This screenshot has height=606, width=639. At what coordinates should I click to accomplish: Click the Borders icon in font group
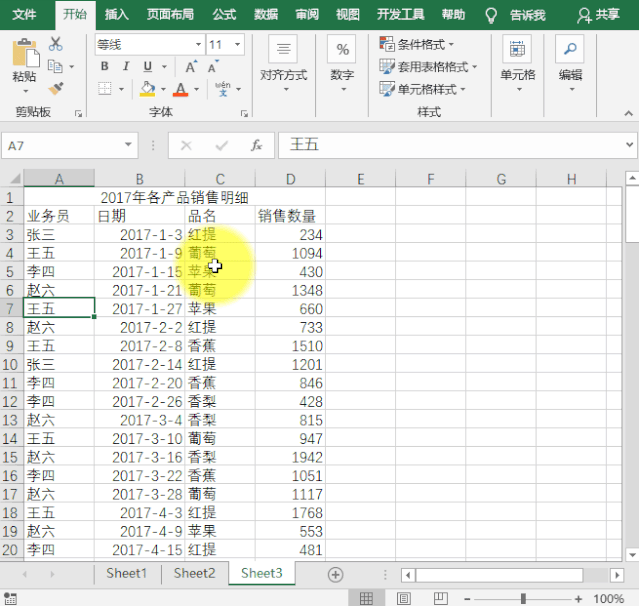click(x=105, y=89)
